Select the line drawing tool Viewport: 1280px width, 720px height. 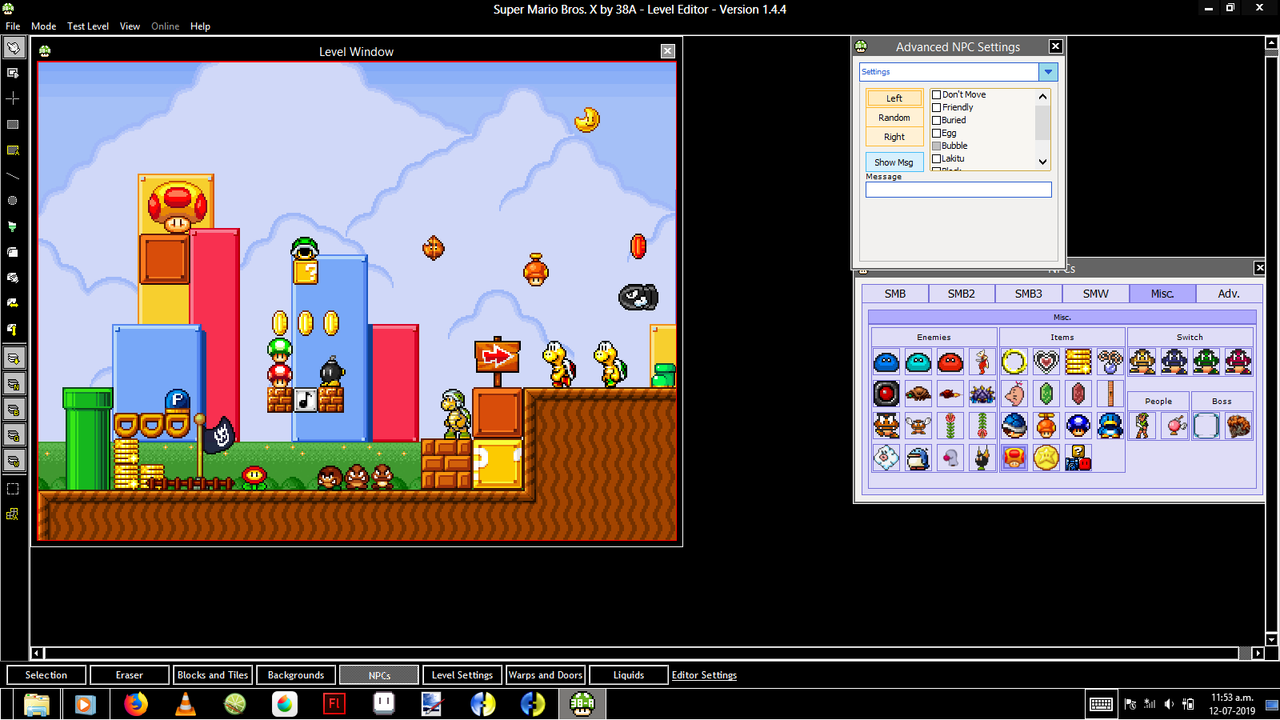13,175
